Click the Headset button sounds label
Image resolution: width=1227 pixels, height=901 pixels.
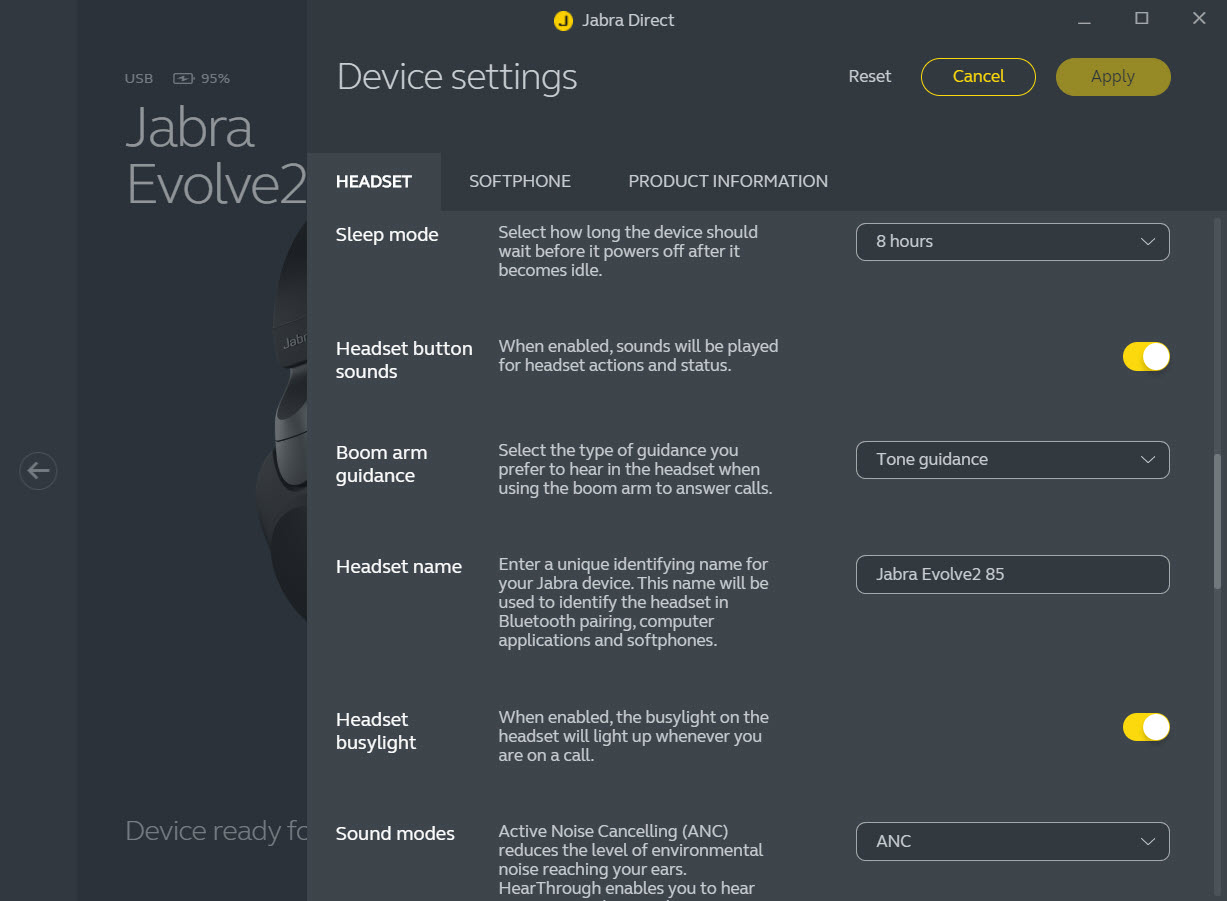(x=404, y=360)
